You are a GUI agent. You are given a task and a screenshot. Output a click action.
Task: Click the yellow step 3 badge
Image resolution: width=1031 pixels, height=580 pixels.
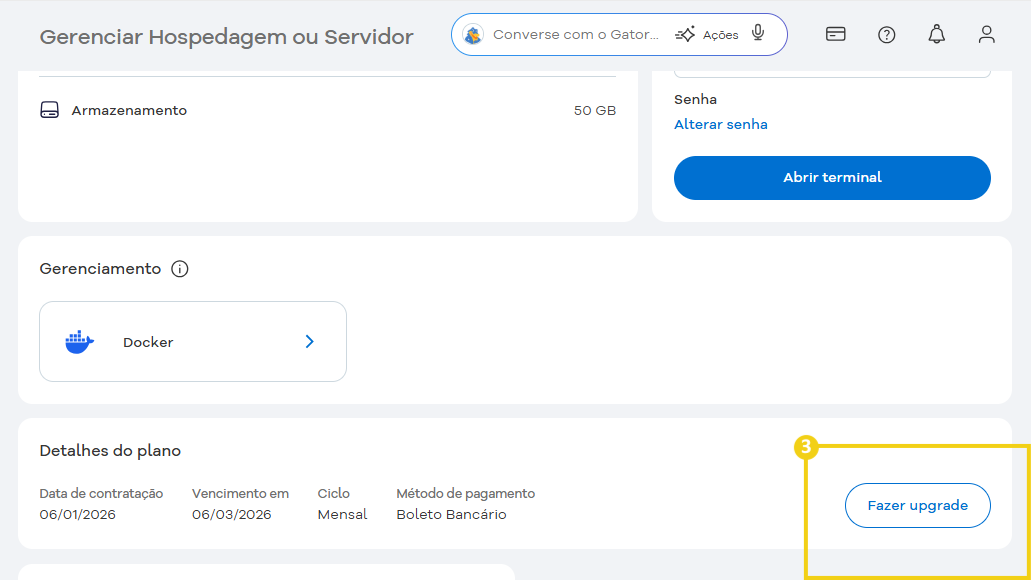point(806,449)
